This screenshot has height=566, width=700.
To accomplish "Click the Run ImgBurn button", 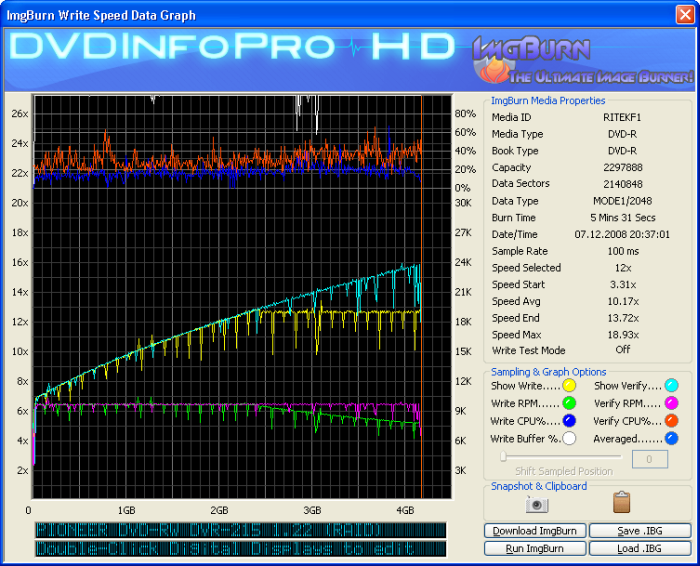I will tap(535, 549).
